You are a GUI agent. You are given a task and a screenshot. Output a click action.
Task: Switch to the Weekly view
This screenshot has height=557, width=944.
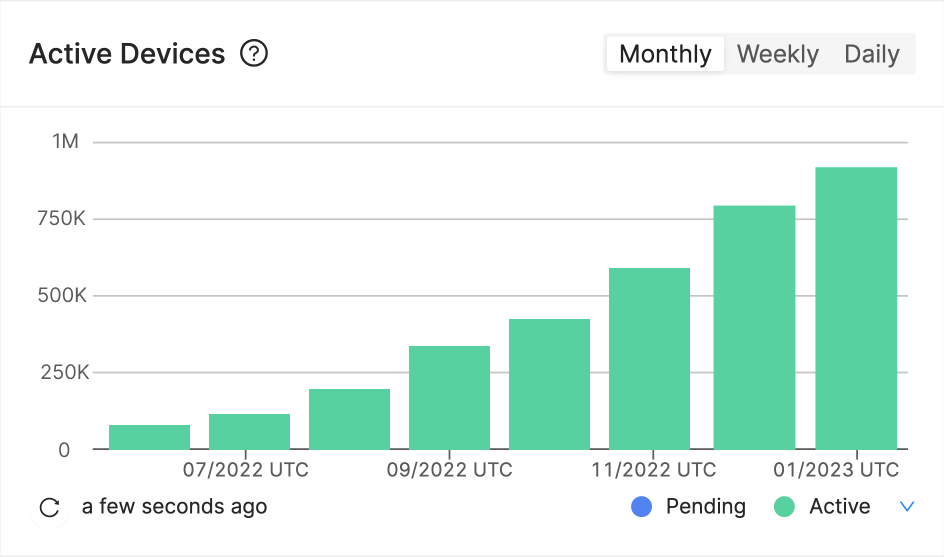click(777, 54)
